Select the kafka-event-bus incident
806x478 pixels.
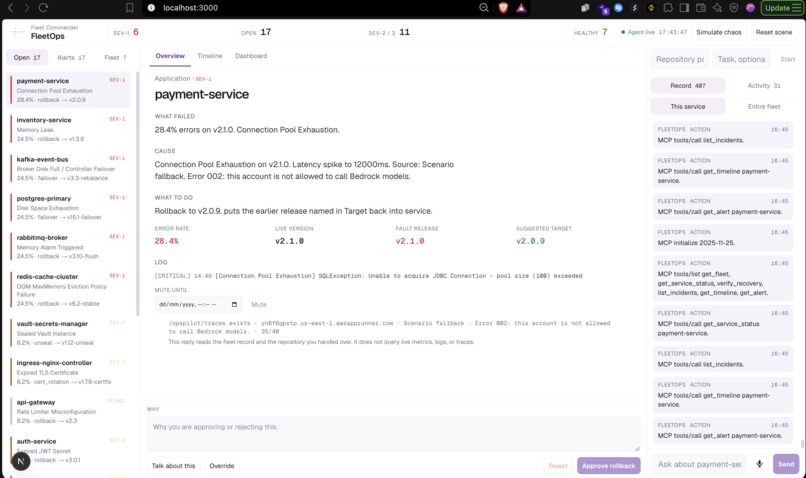(69, 169)
